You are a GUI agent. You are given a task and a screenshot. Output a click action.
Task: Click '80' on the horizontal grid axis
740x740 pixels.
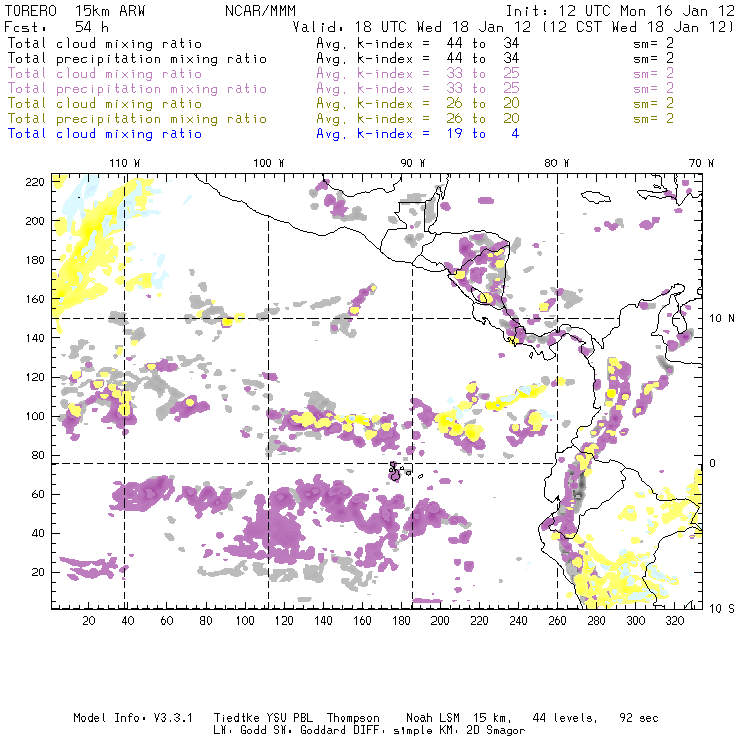click(206, 621)
